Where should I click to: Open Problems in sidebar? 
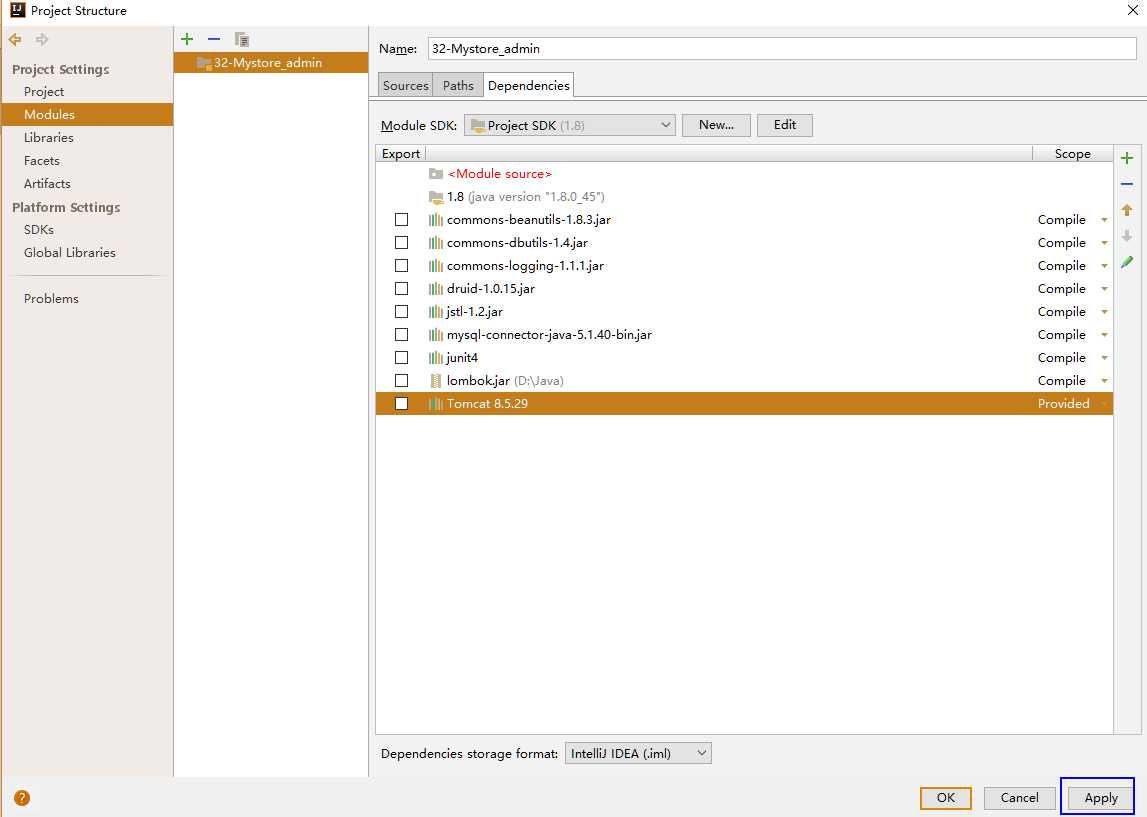51,298
